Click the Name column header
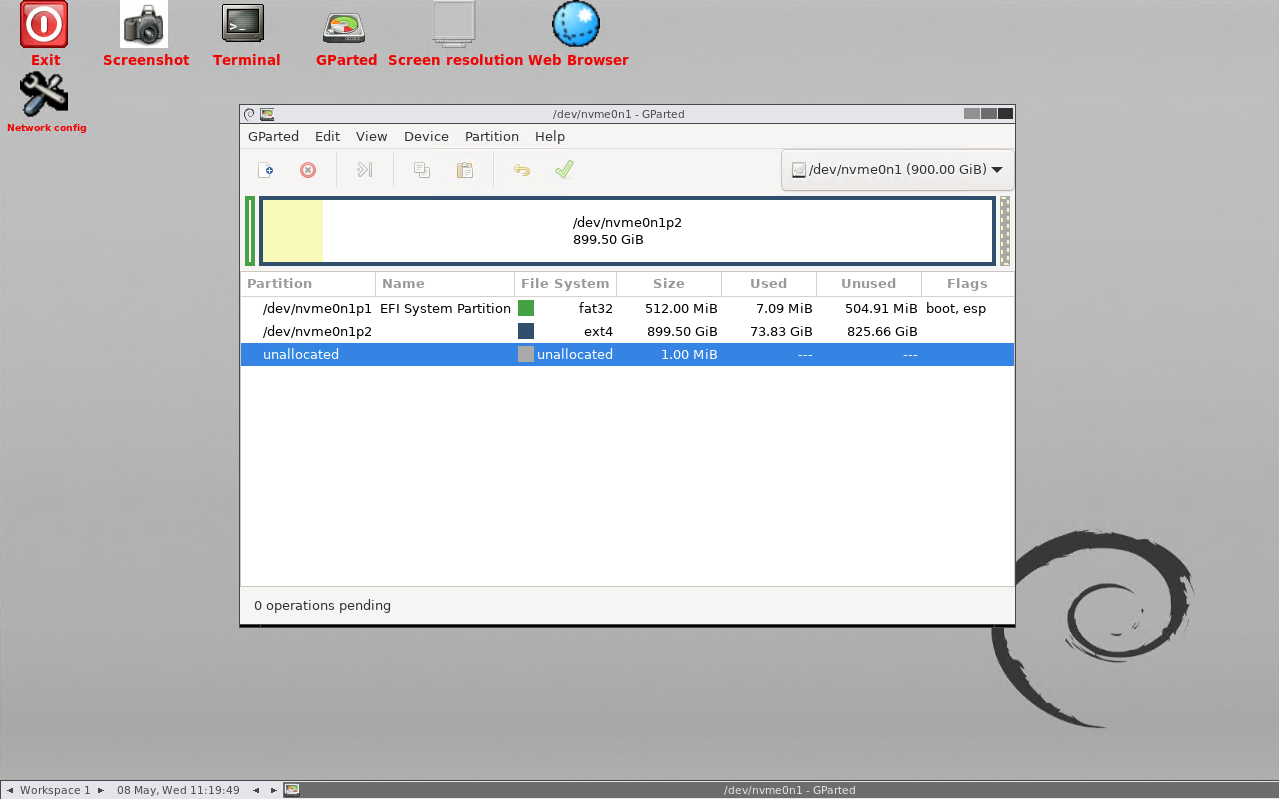The image size is (1279, 799). pos(445,284)
